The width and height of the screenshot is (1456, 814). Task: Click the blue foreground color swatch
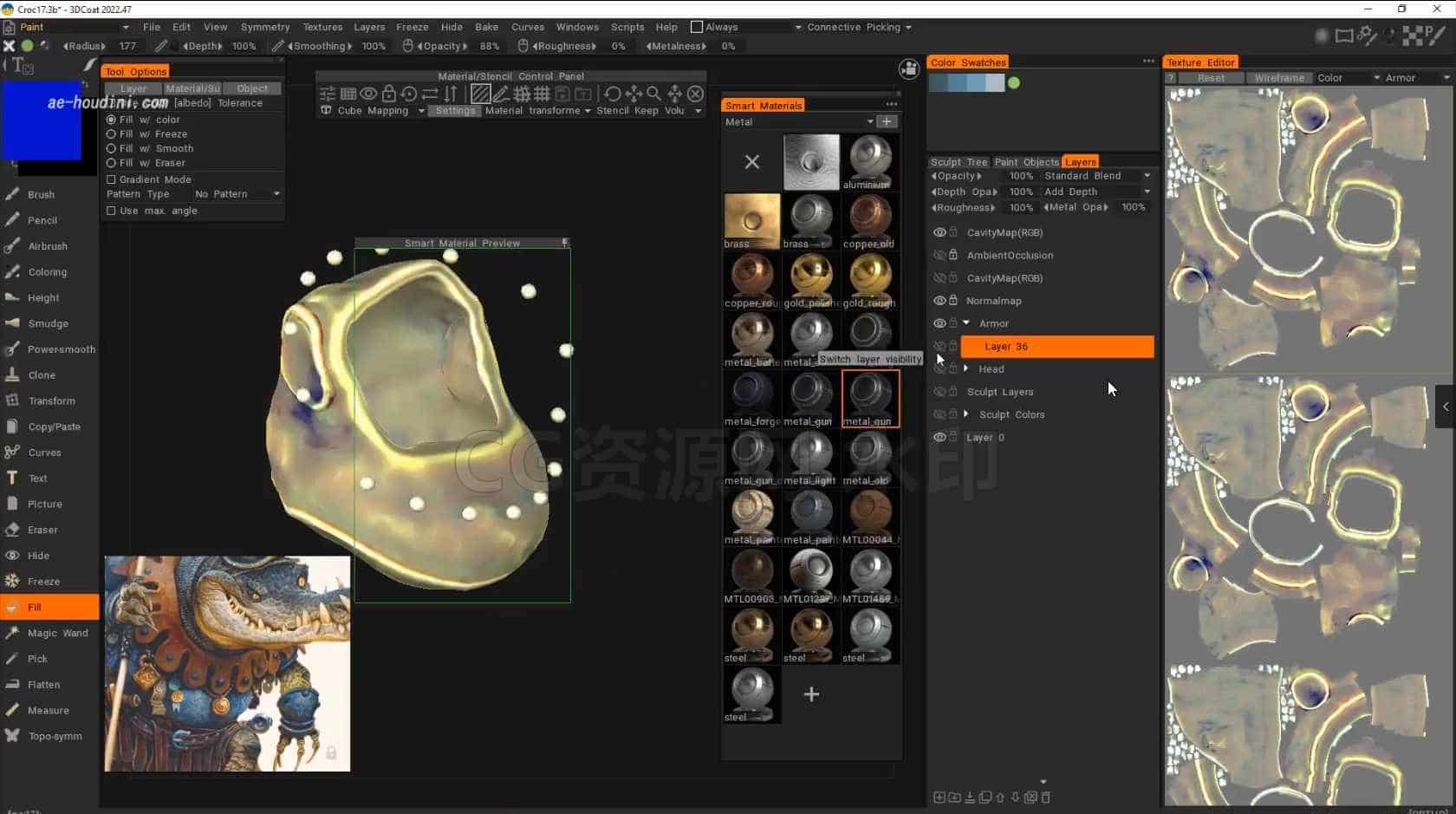[42, 122]
